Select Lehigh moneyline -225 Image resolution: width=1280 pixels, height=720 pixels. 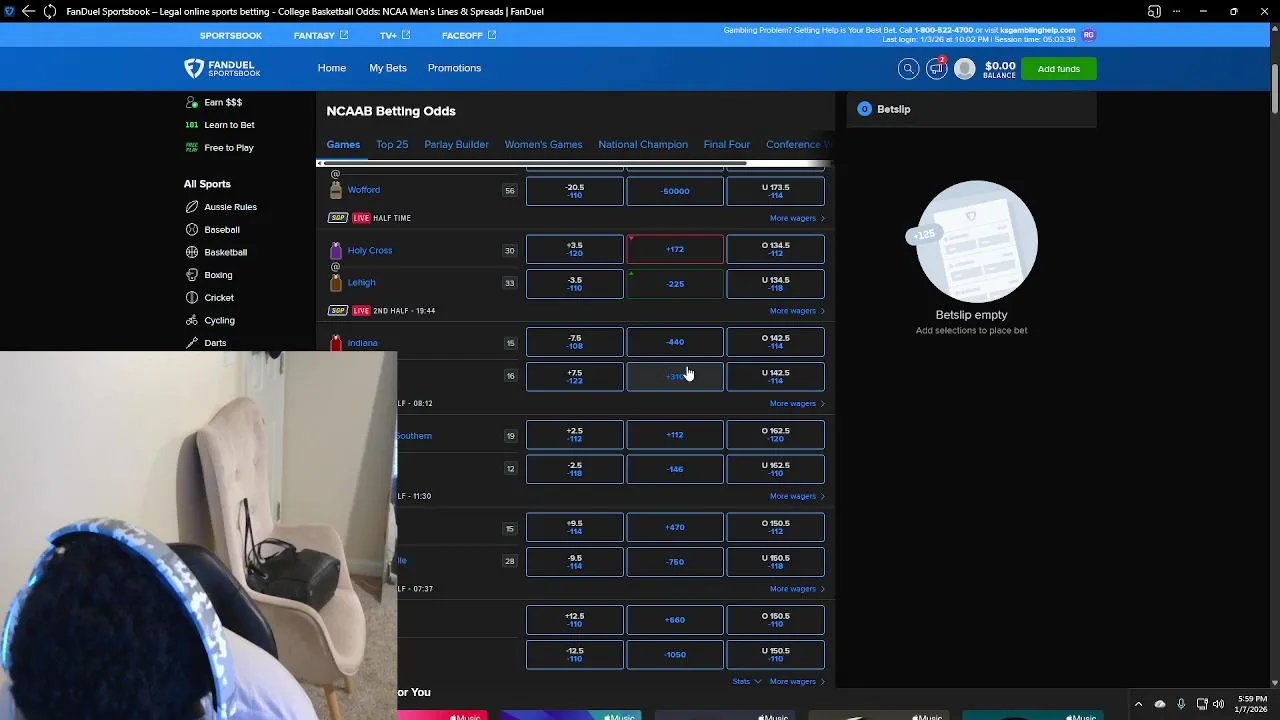tap(675, 284)
